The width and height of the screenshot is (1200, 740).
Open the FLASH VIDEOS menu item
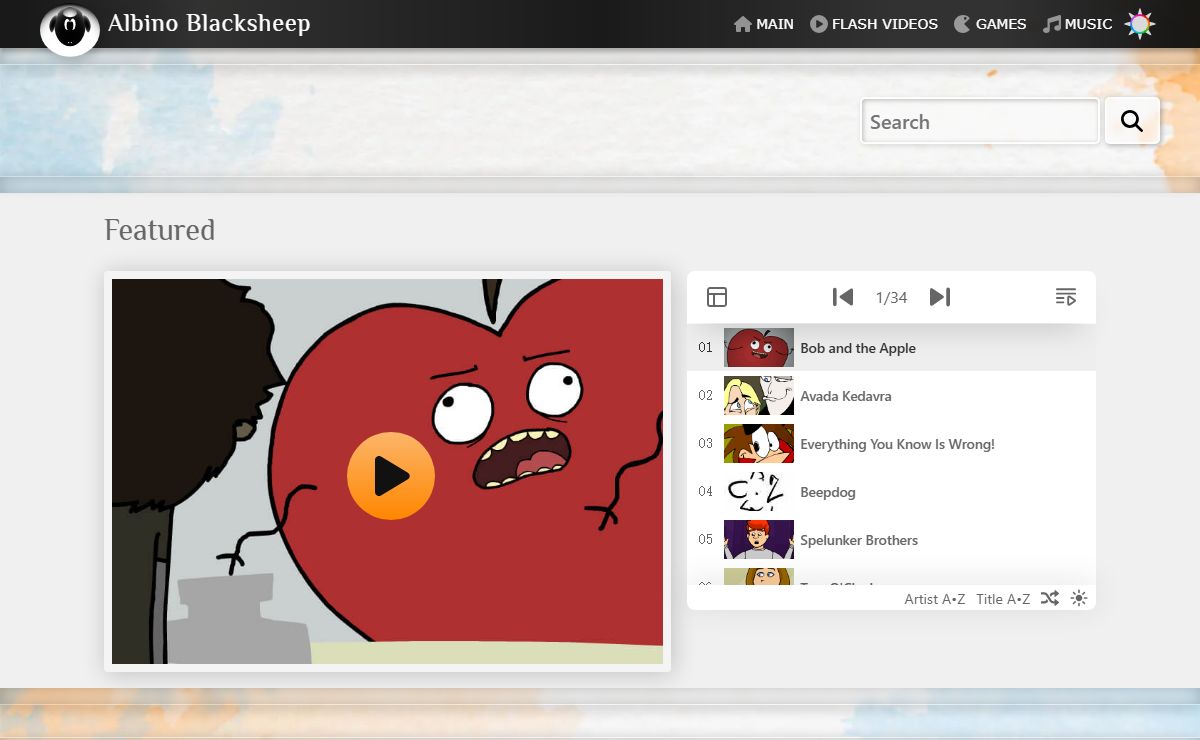[x=874, y=24]
